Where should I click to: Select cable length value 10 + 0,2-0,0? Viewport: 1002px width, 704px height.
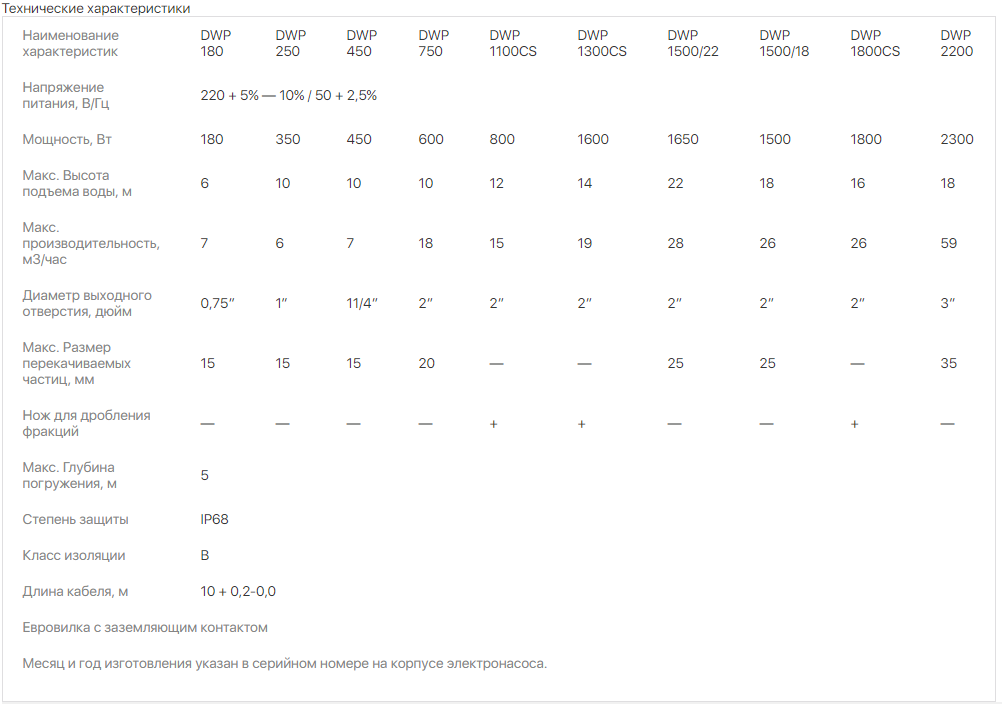238,592
